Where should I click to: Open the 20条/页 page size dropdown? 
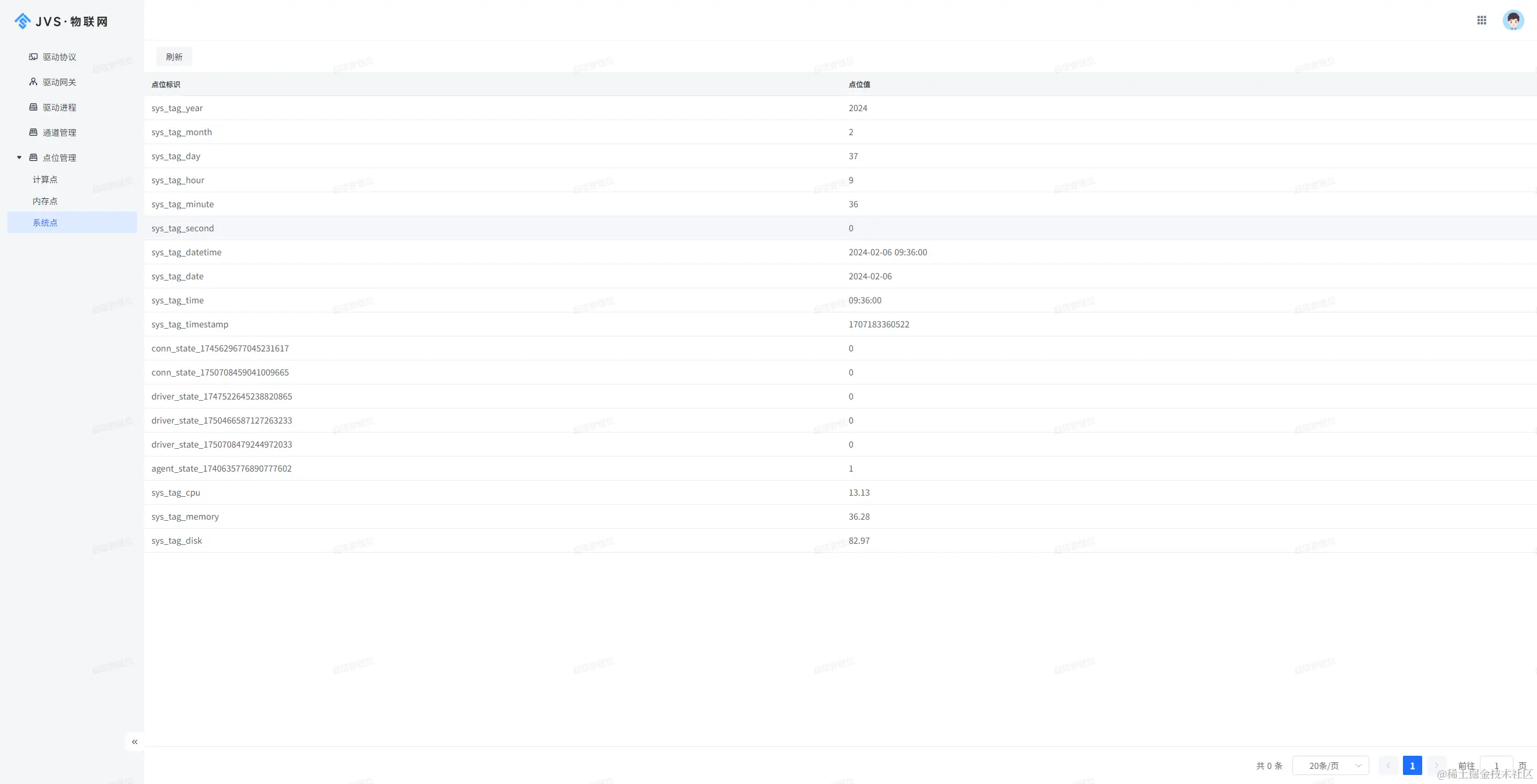click(x=1330, y=766)
